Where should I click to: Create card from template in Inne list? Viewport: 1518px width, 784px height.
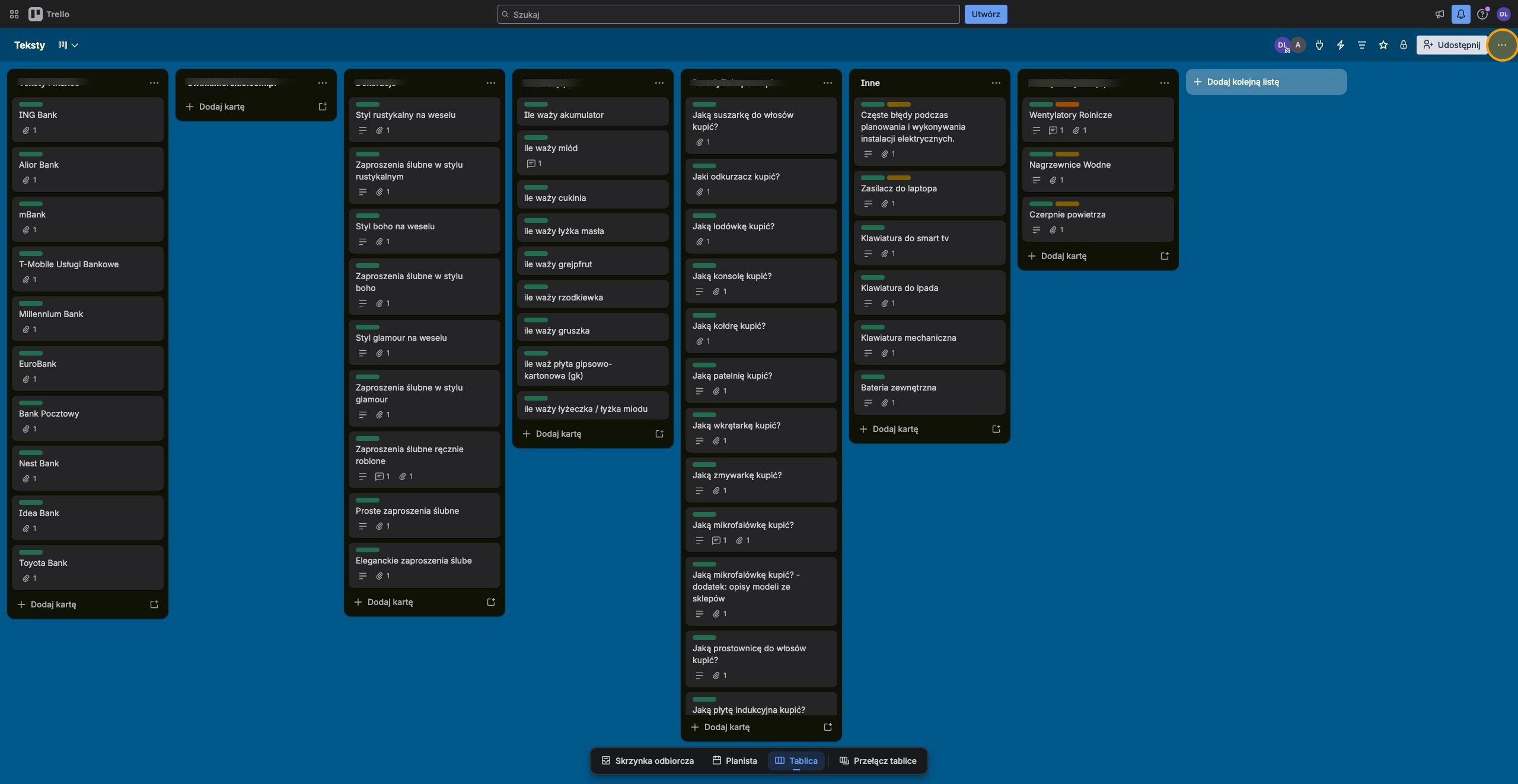point(996,429)
